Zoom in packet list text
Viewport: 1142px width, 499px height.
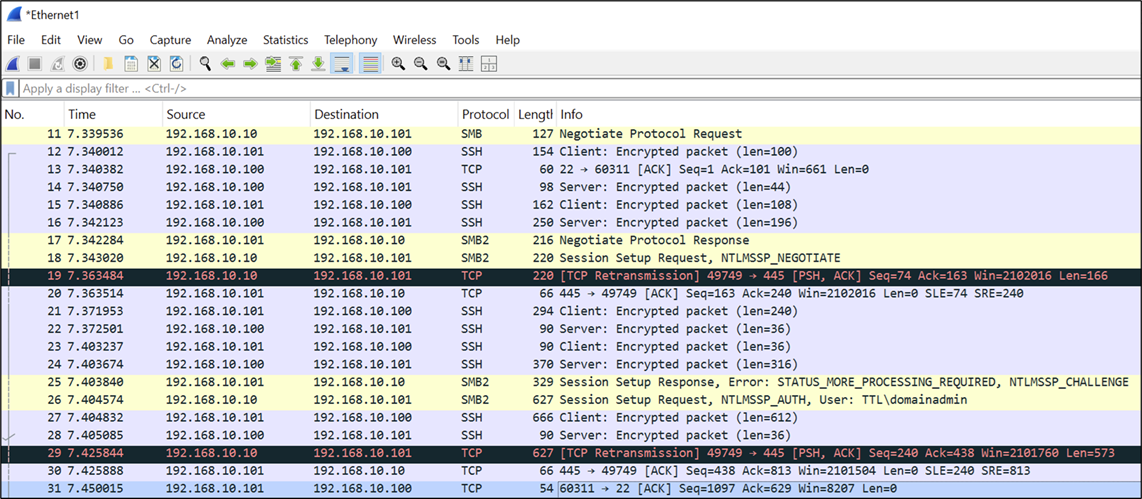click(x=398, y=64)
